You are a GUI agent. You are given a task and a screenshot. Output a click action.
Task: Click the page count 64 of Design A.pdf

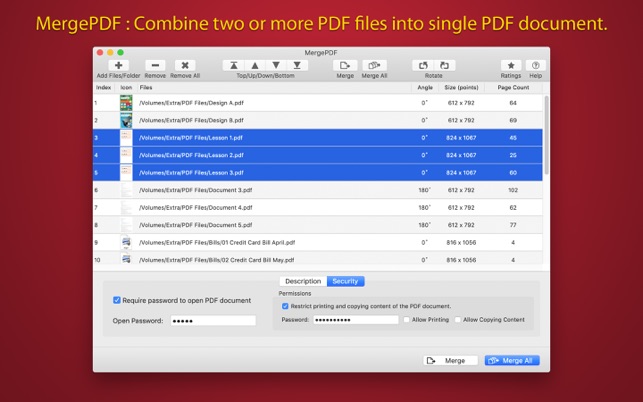513,103
